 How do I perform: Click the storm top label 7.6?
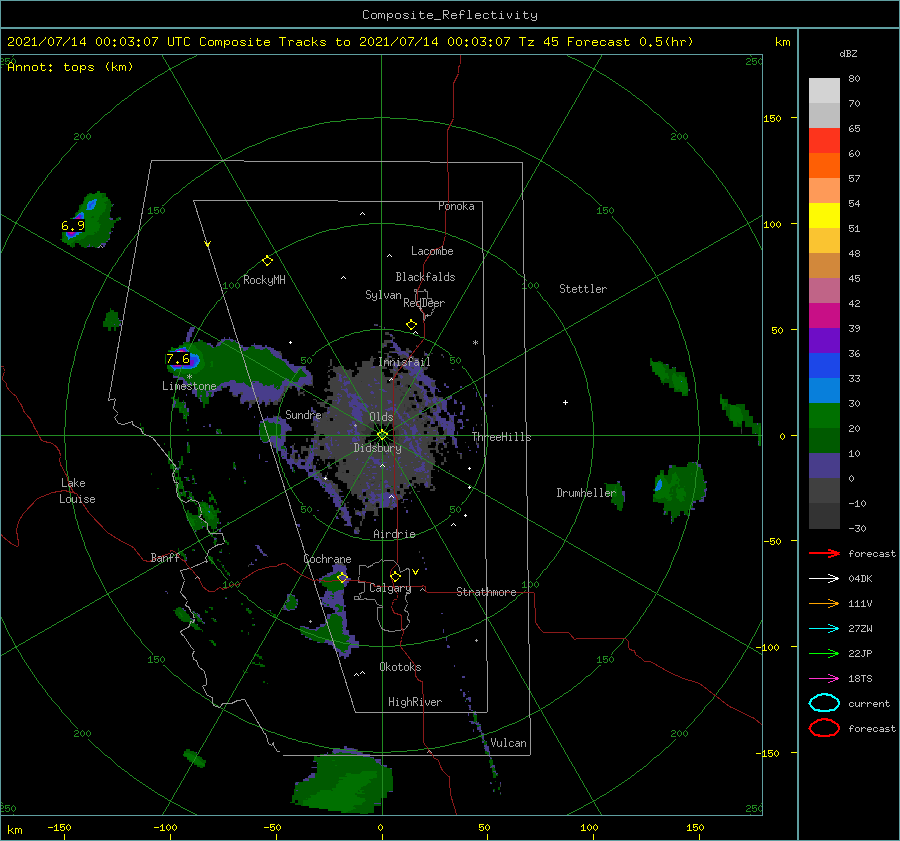pyautogui.click(x=178, y=359)
